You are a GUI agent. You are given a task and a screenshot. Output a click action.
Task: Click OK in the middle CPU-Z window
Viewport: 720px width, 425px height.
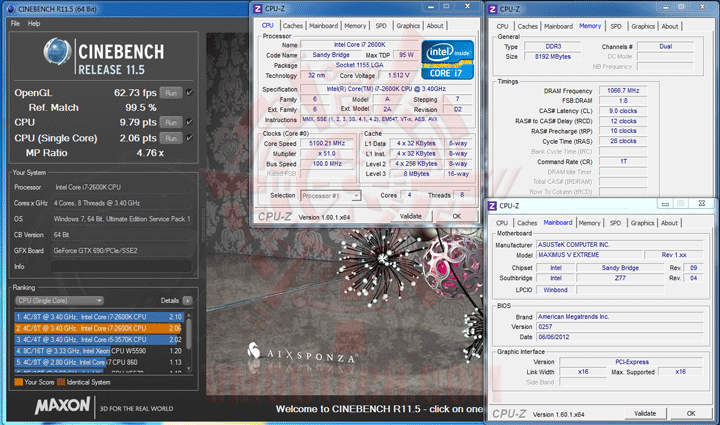pyautogui.click(x=456, y=216)
